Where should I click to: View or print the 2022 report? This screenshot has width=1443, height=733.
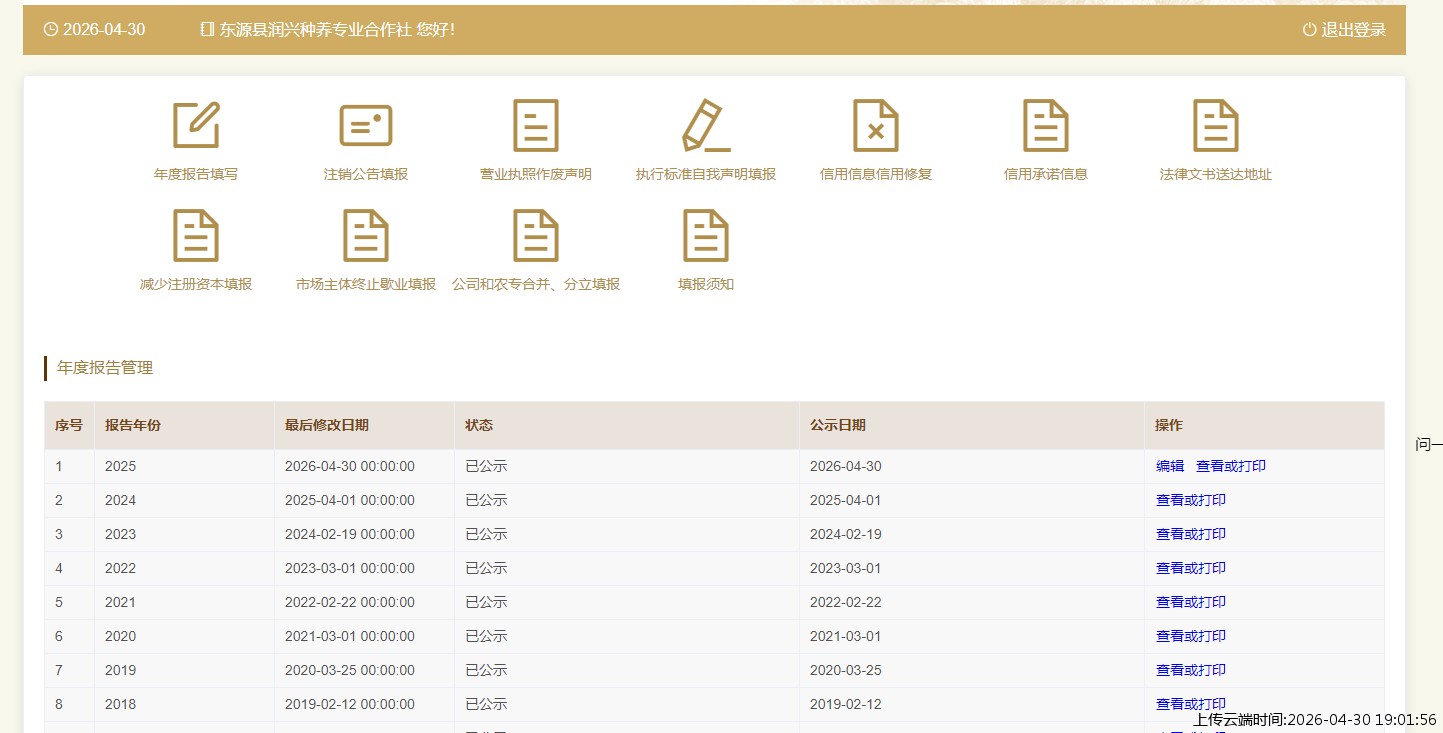click(x=1191, y=568)
